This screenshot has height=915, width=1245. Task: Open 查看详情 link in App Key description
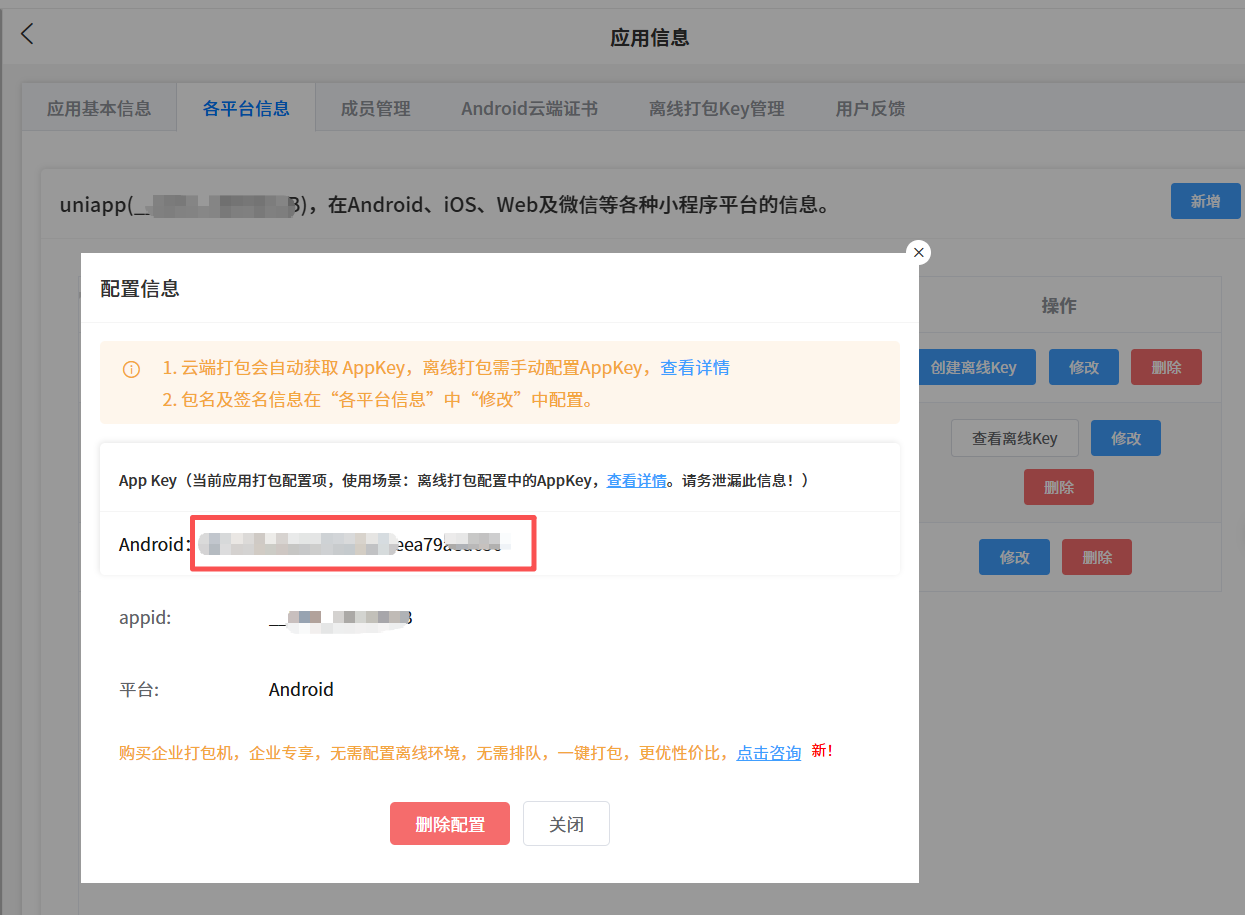636,481
